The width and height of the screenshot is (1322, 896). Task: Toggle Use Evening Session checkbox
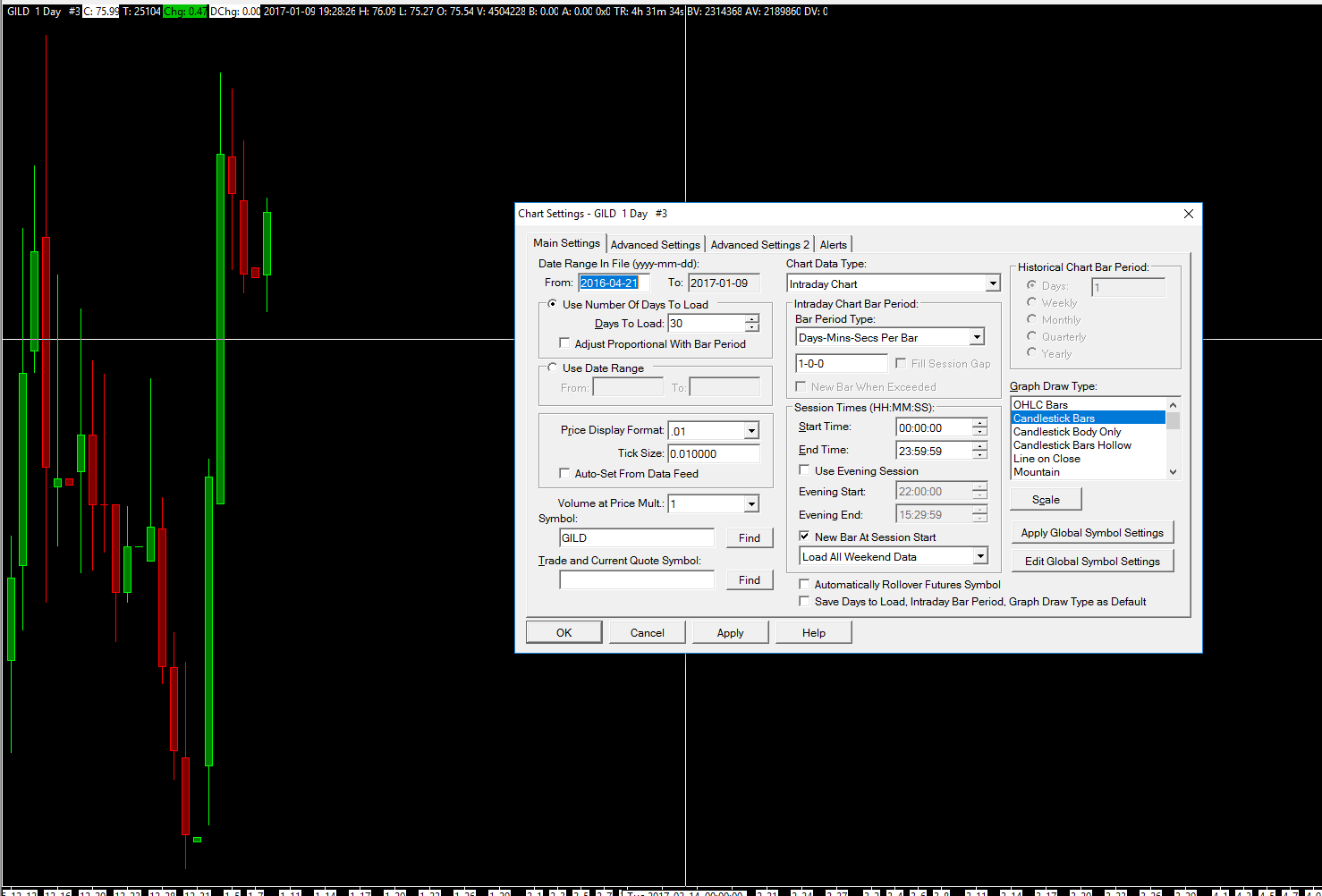coord(804,470)
